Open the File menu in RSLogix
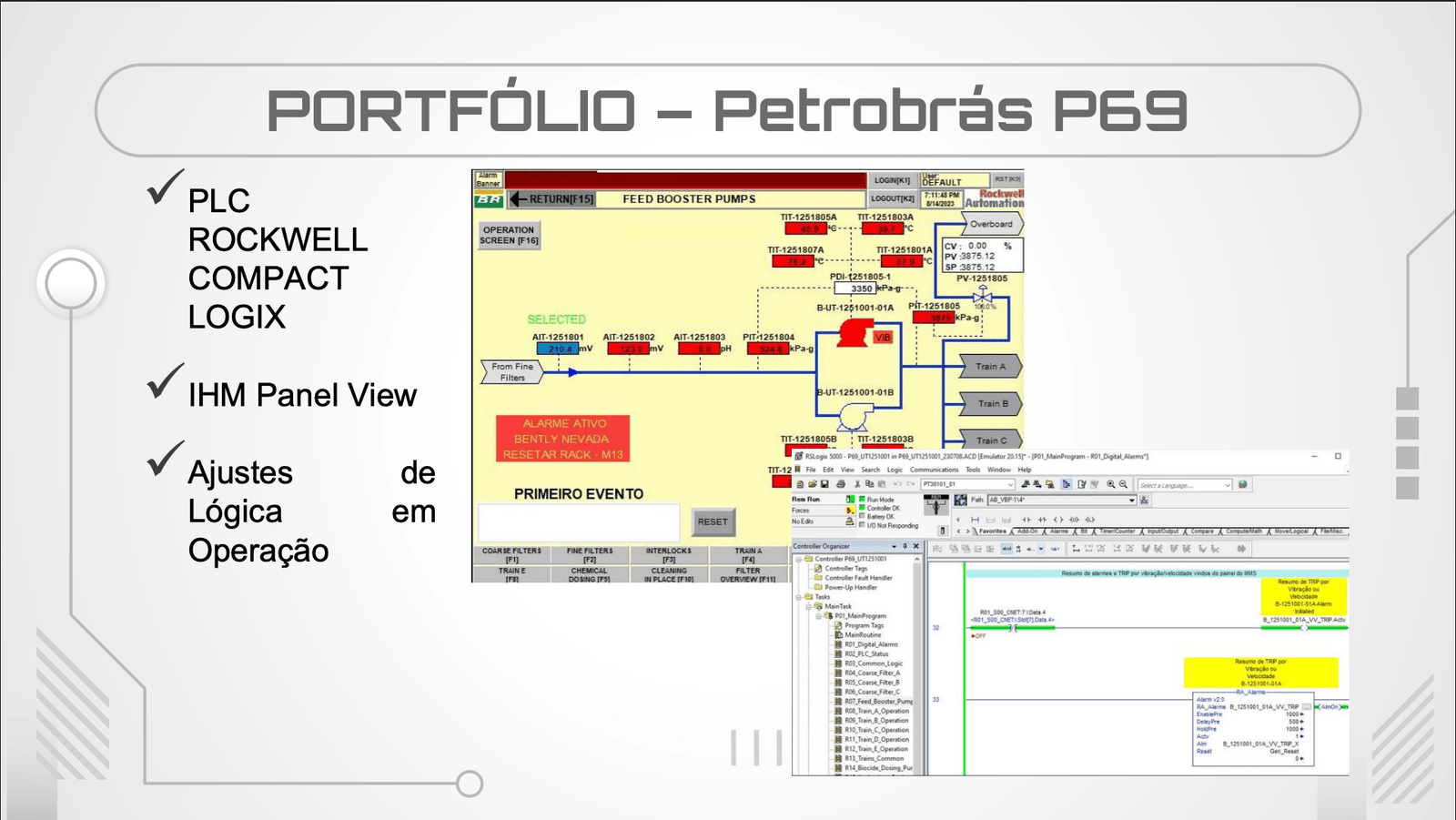1456x820 pixels. 811,470
